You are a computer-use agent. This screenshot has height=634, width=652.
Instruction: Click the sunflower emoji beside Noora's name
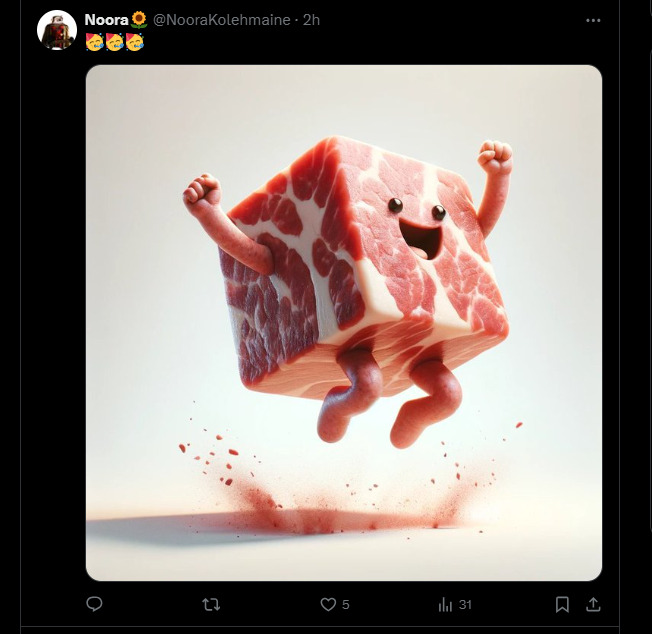tap(139, 20)
